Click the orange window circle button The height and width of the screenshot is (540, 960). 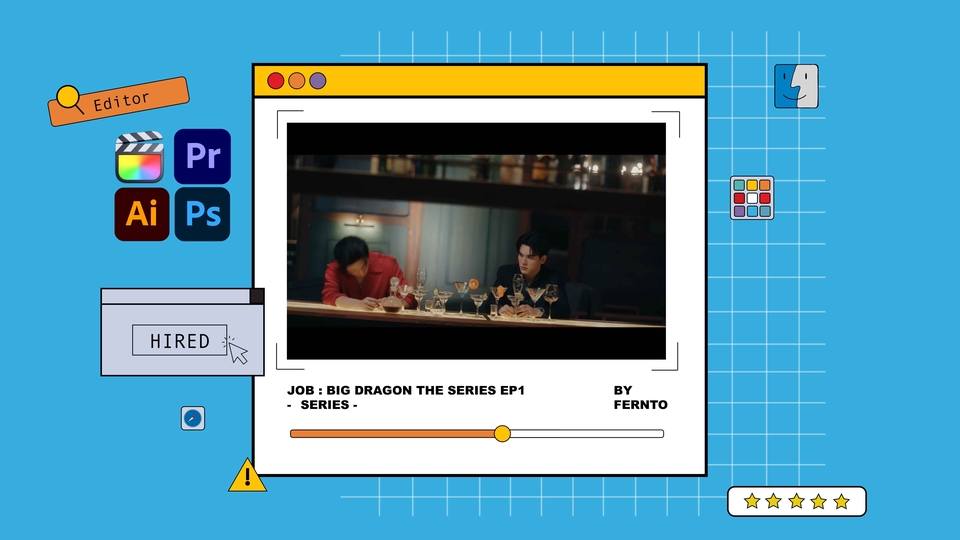point(296,81)
